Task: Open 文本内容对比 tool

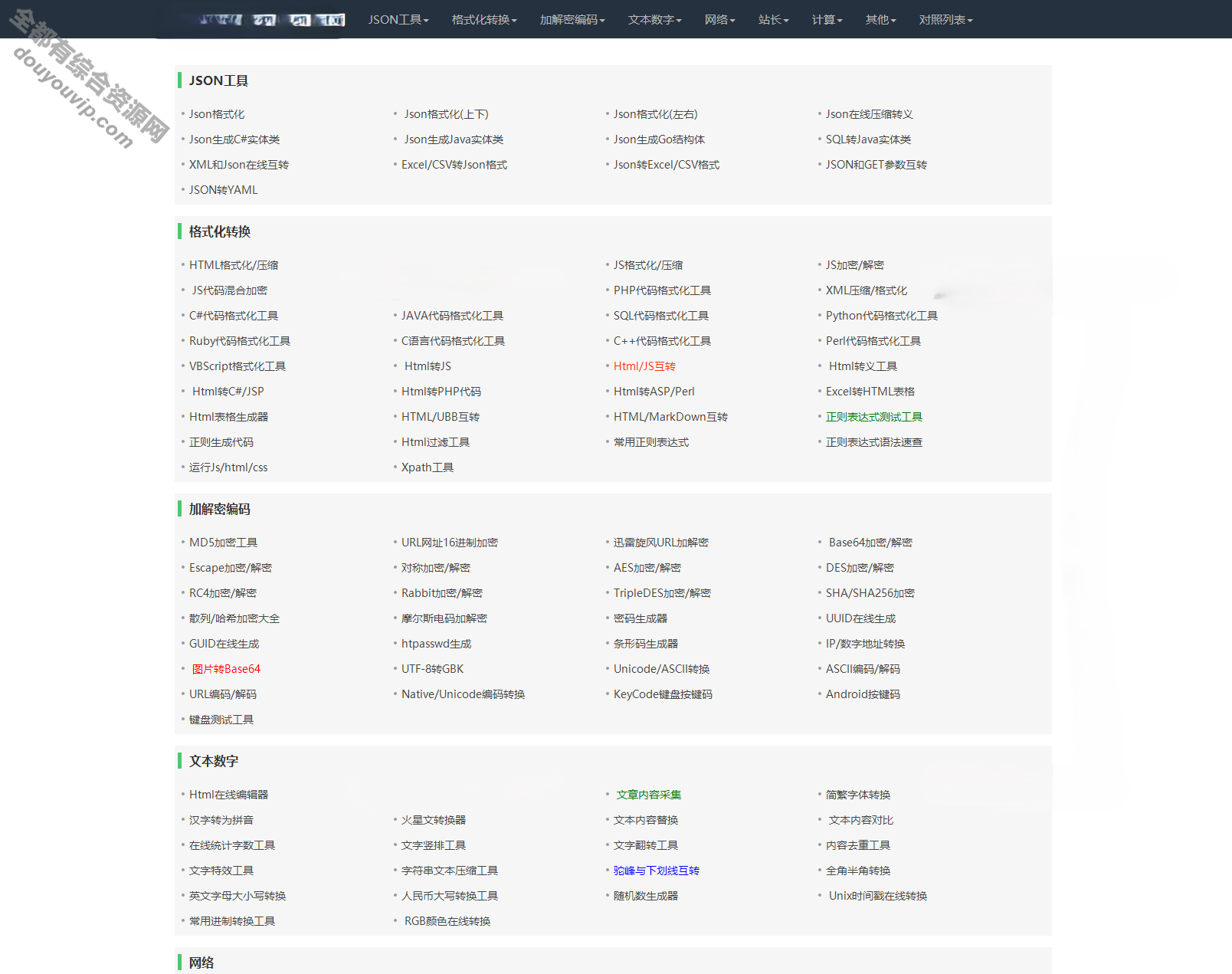Action: 861,820
